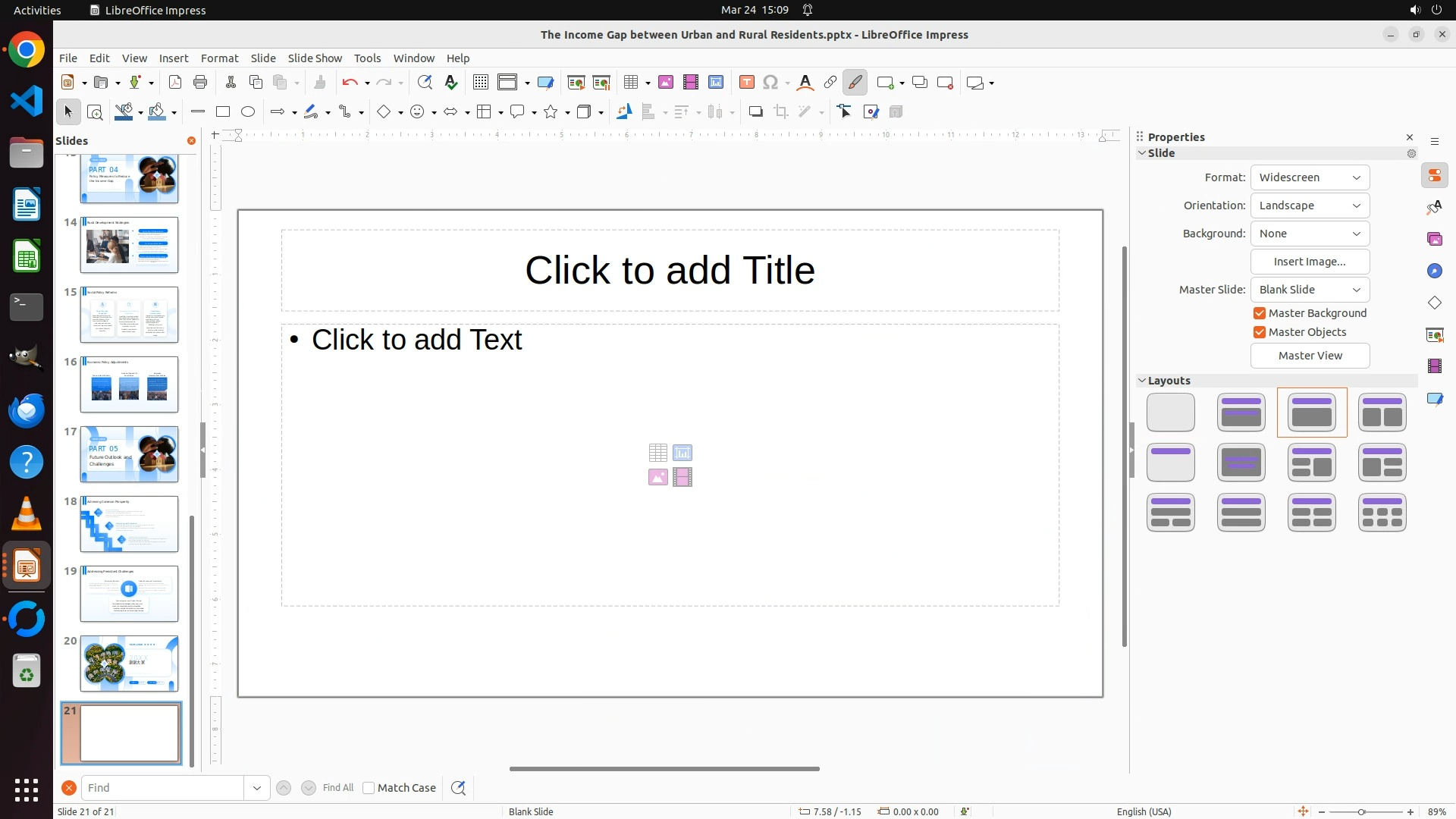Click the Print icon in toolbar
Image resolution: width=1456 pixels, height=819 pixels.
(200, 83)
